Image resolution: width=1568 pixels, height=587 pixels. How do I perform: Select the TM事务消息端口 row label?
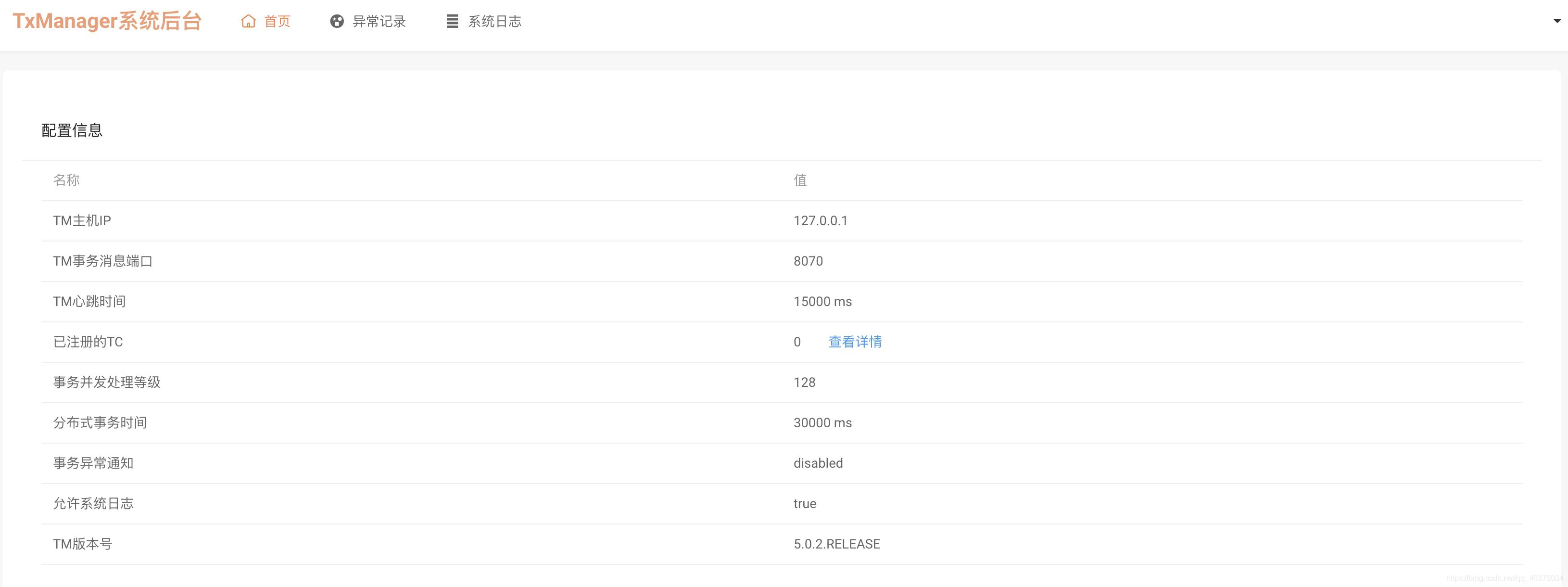click(103, 261)
